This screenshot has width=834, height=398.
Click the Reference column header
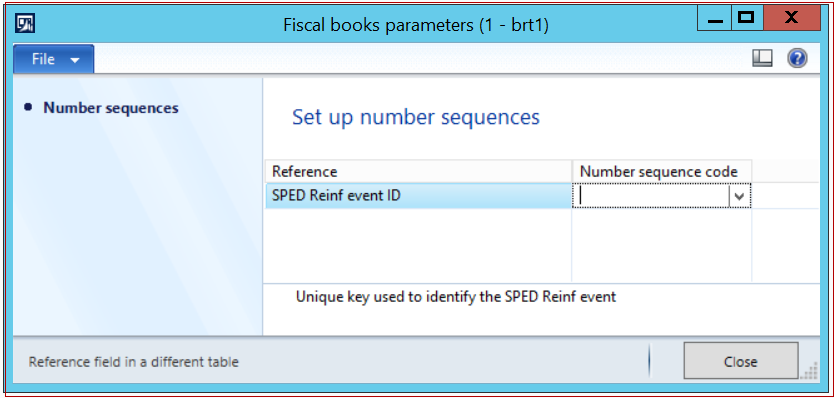419,171
